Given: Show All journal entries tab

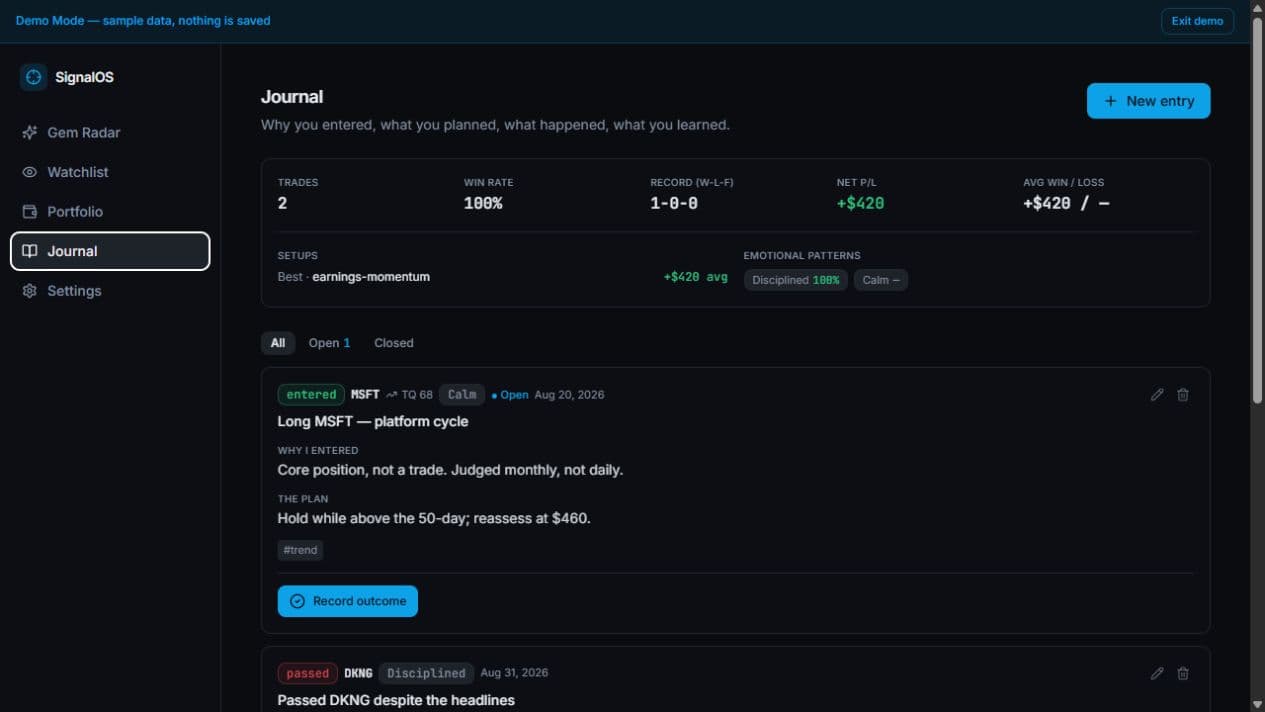Looking at the screenshot, I should tap(278, 343).
